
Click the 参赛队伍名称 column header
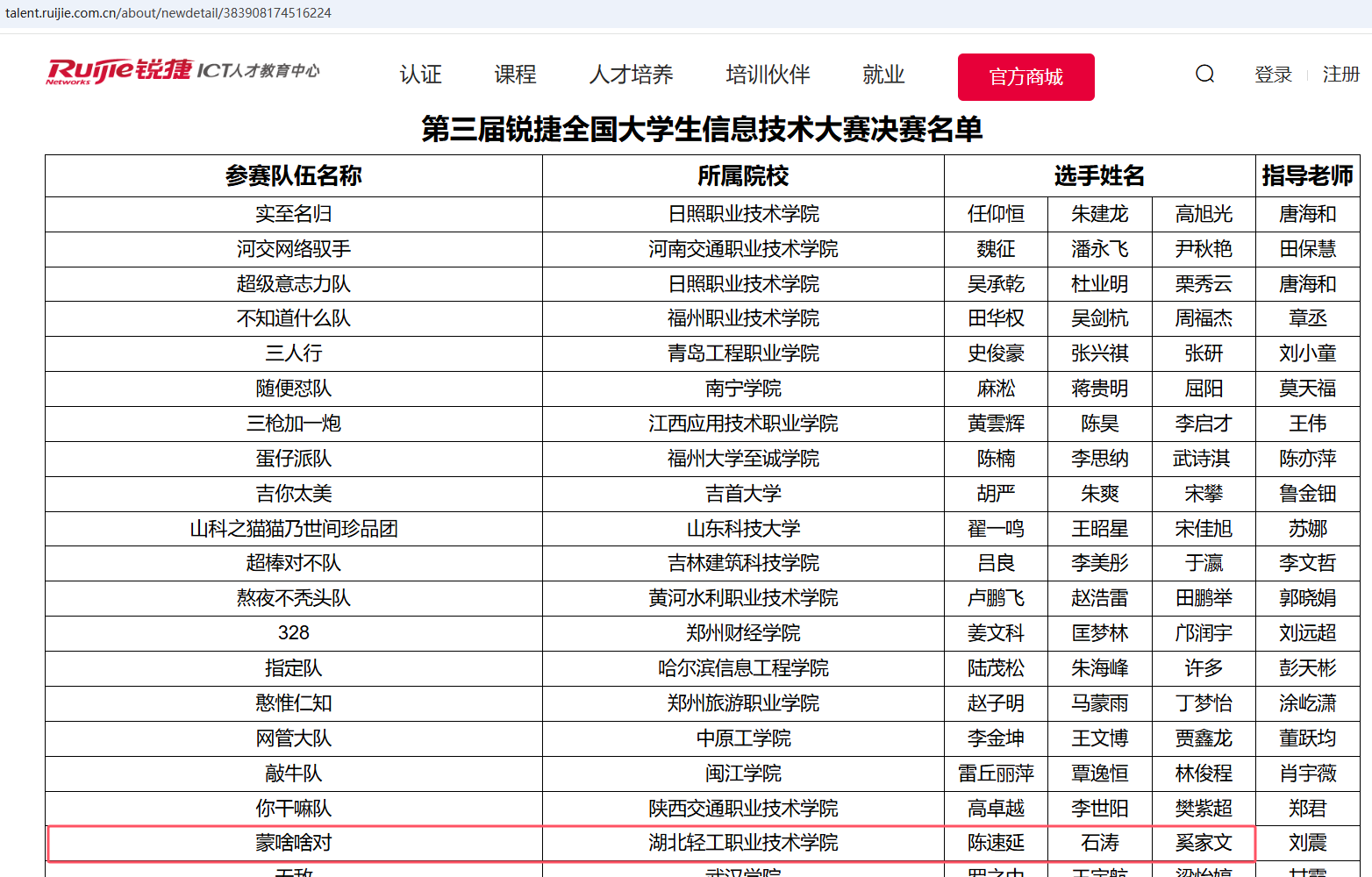294,176
